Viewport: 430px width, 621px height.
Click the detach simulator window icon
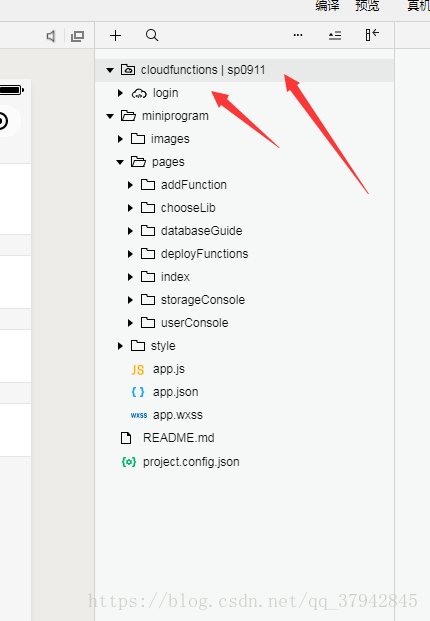[77, 36]
